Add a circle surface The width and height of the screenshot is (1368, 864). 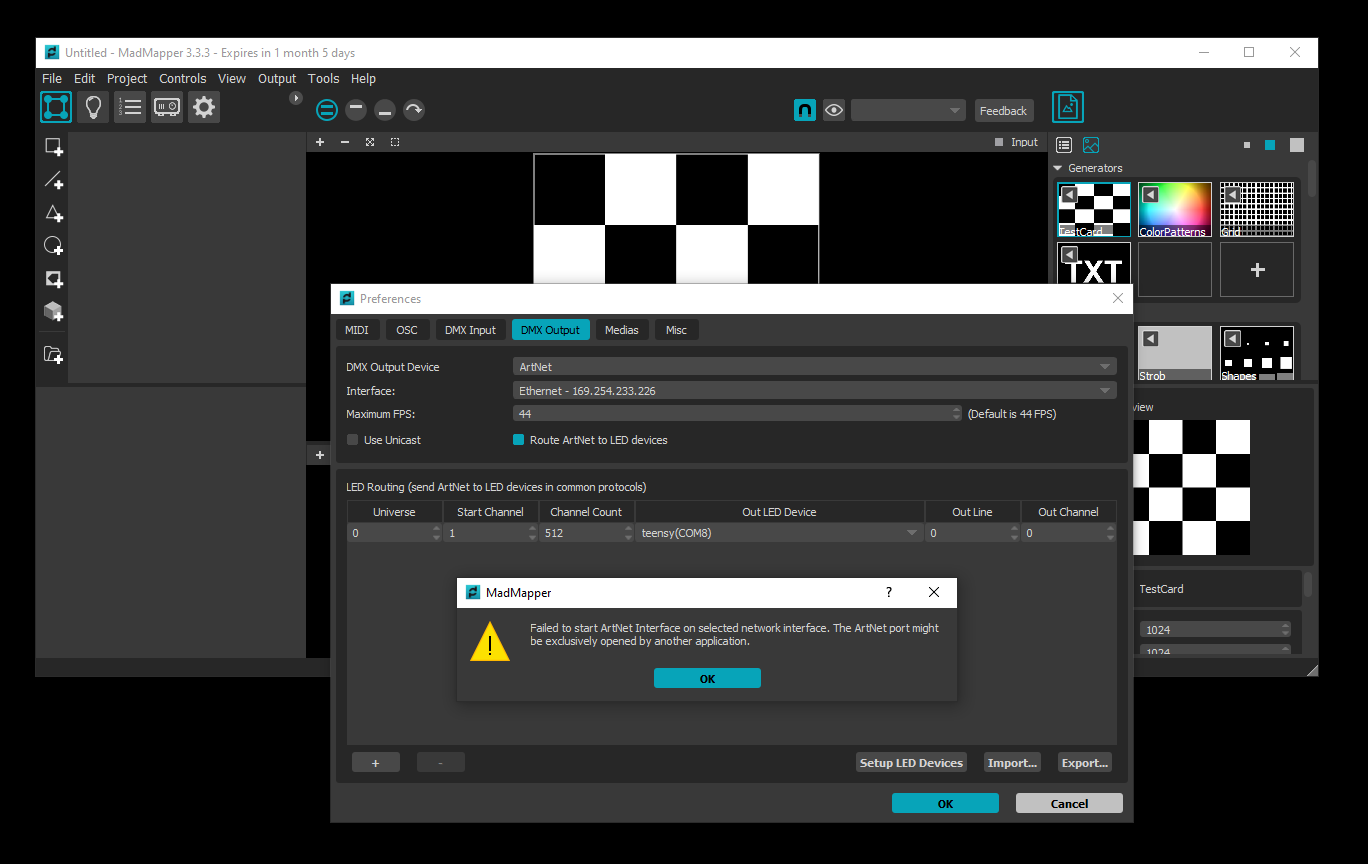(x=54, y=246)
